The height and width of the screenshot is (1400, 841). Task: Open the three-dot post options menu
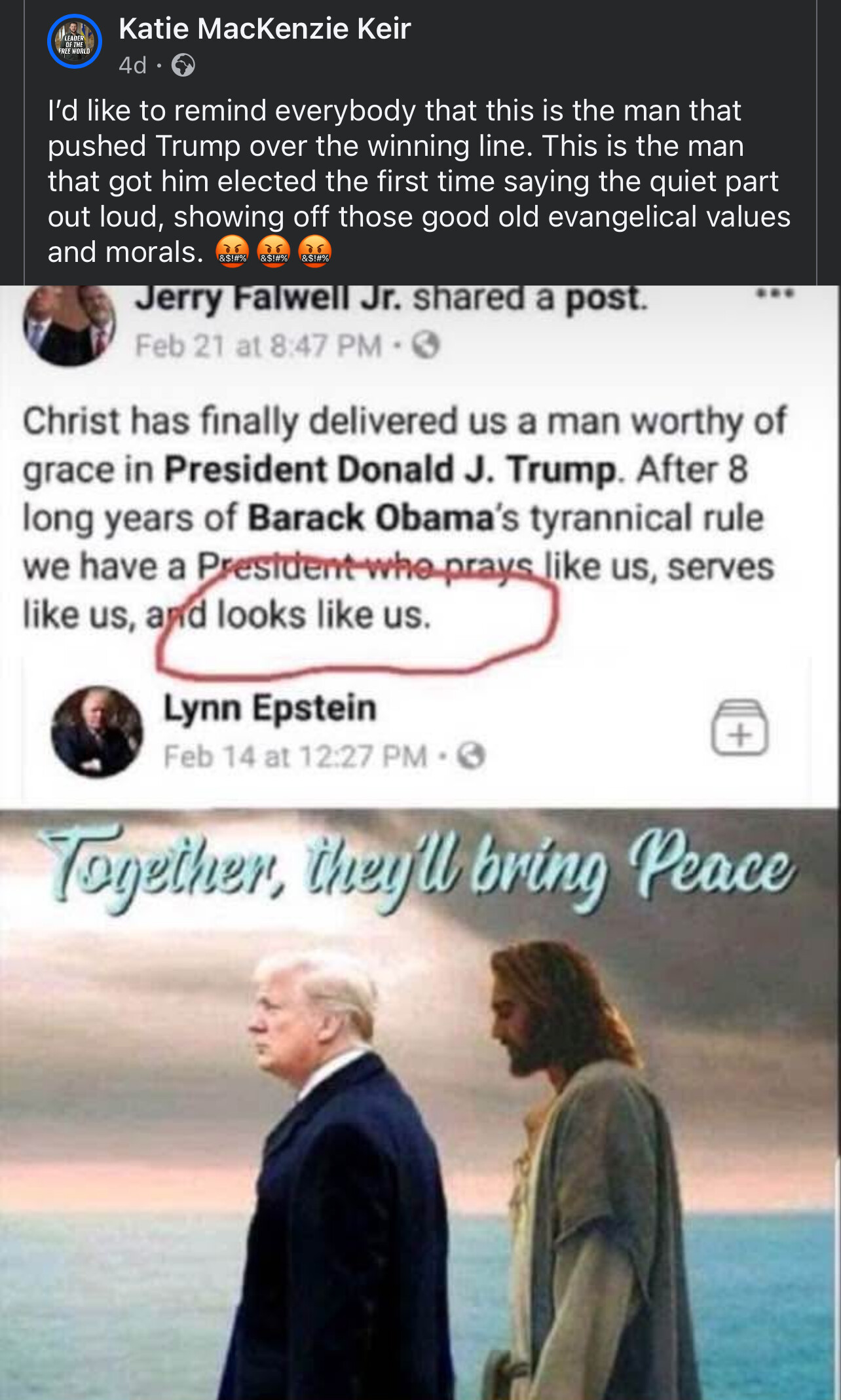775,293
